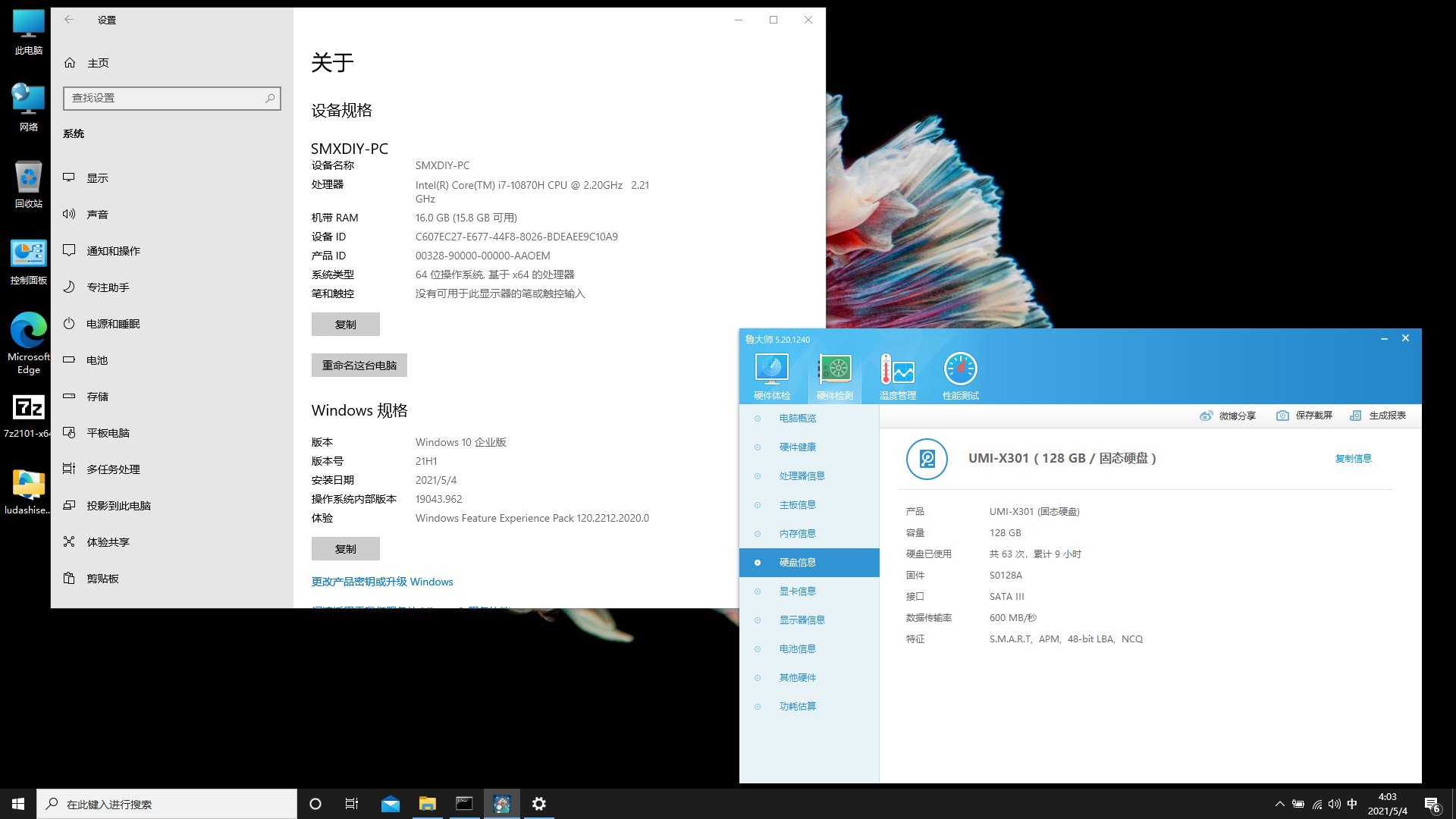Open Cortana circle icon on taskbar
The height and width of the screenshot is (819, 1456).
[x=315, y=804]
